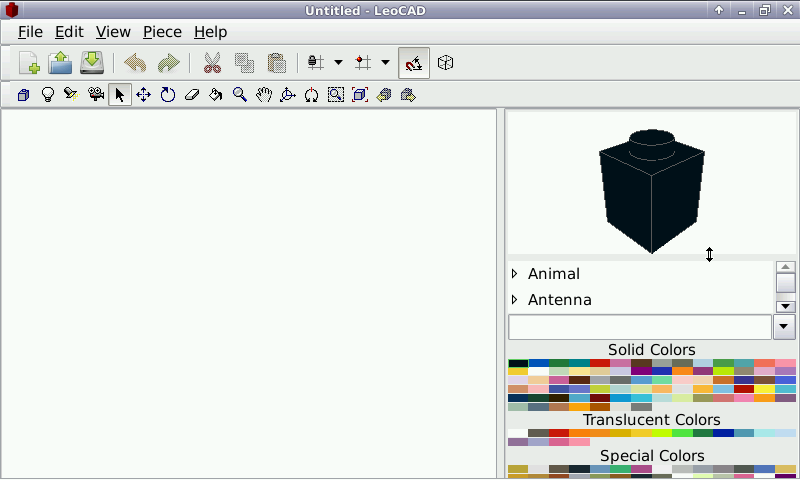Toggle the Relative Transforms magnet button
This screenshot has width=800, height=480.
414,63
